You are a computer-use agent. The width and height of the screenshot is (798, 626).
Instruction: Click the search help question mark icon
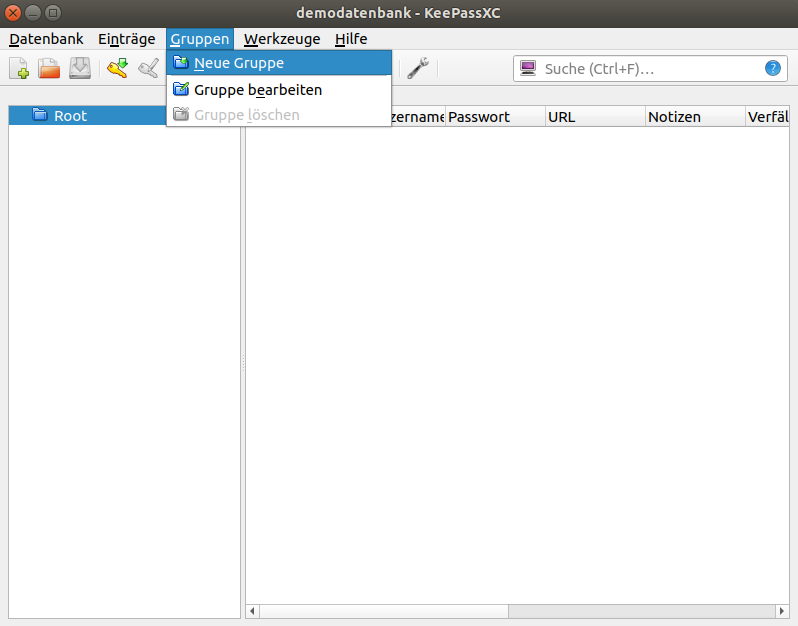pyautogui.click(x=772, y=69)
